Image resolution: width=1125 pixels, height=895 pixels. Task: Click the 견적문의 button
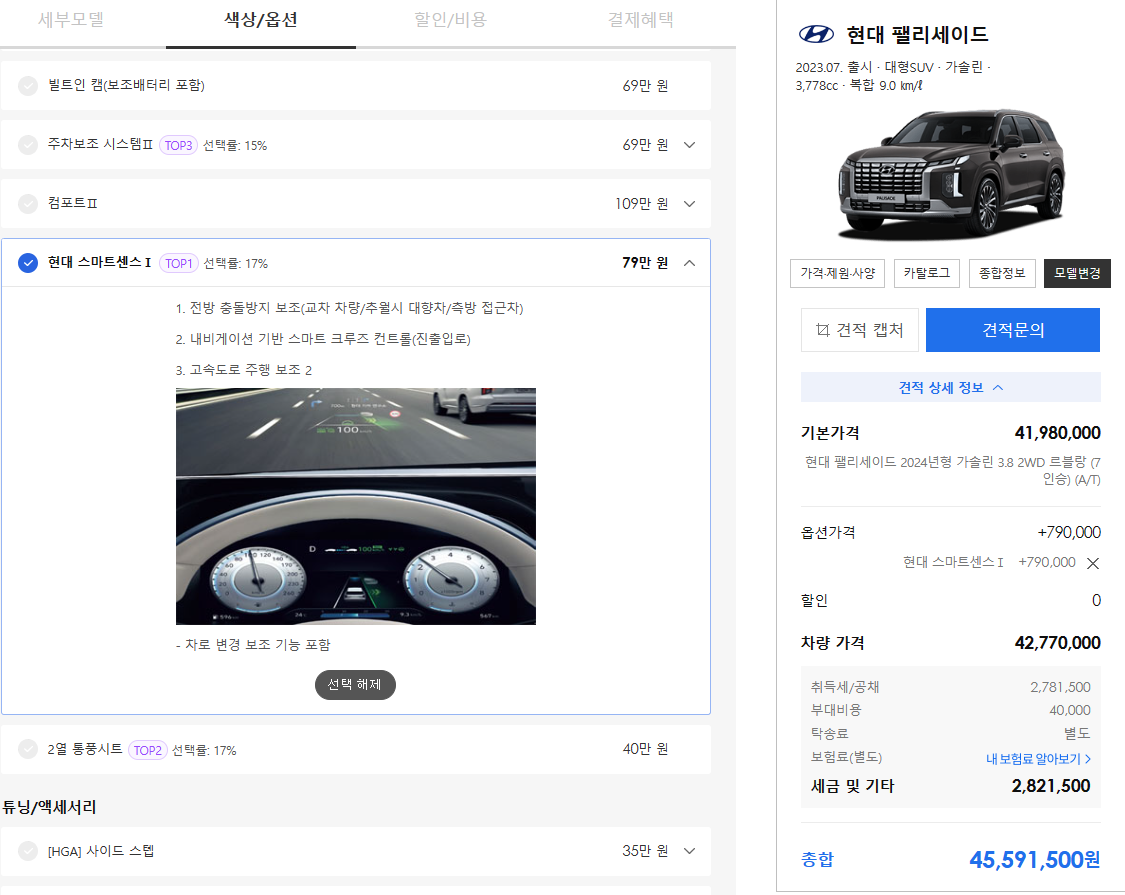coord(1012,330)
